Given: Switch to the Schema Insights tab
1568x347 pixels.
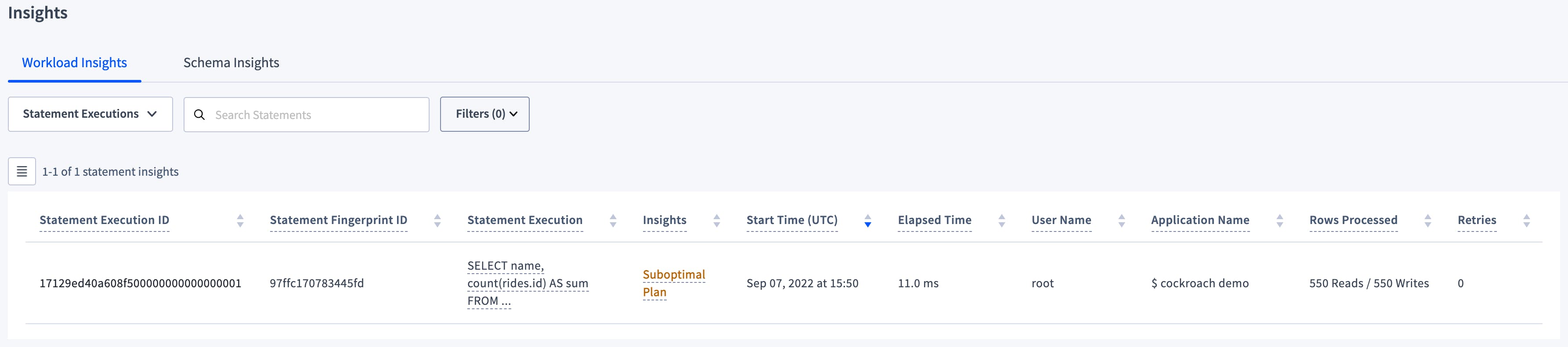Looking at the screenshot, I should click(x=231, y=63).
